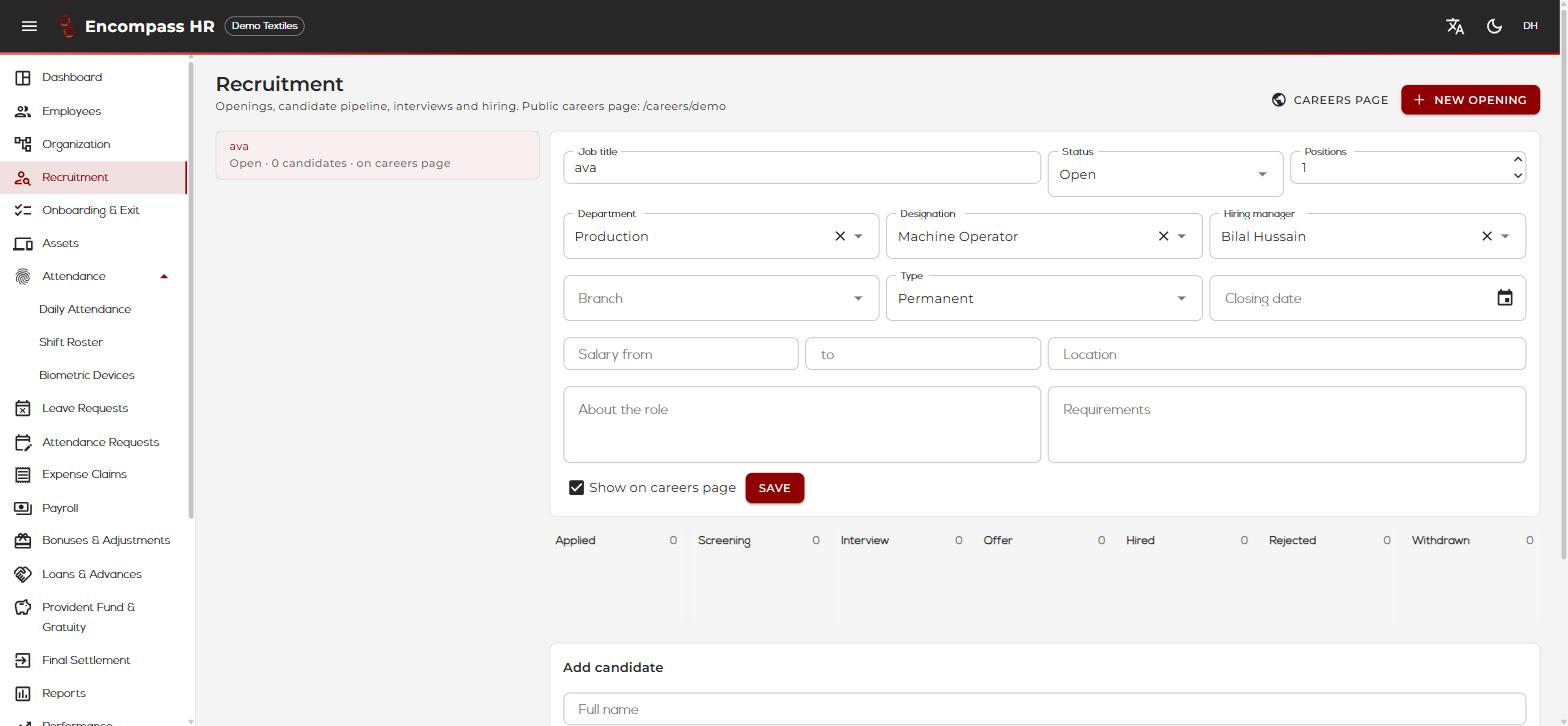
Task: Open the Type dropdown showing Permanent
Action: coord(1044,298)
